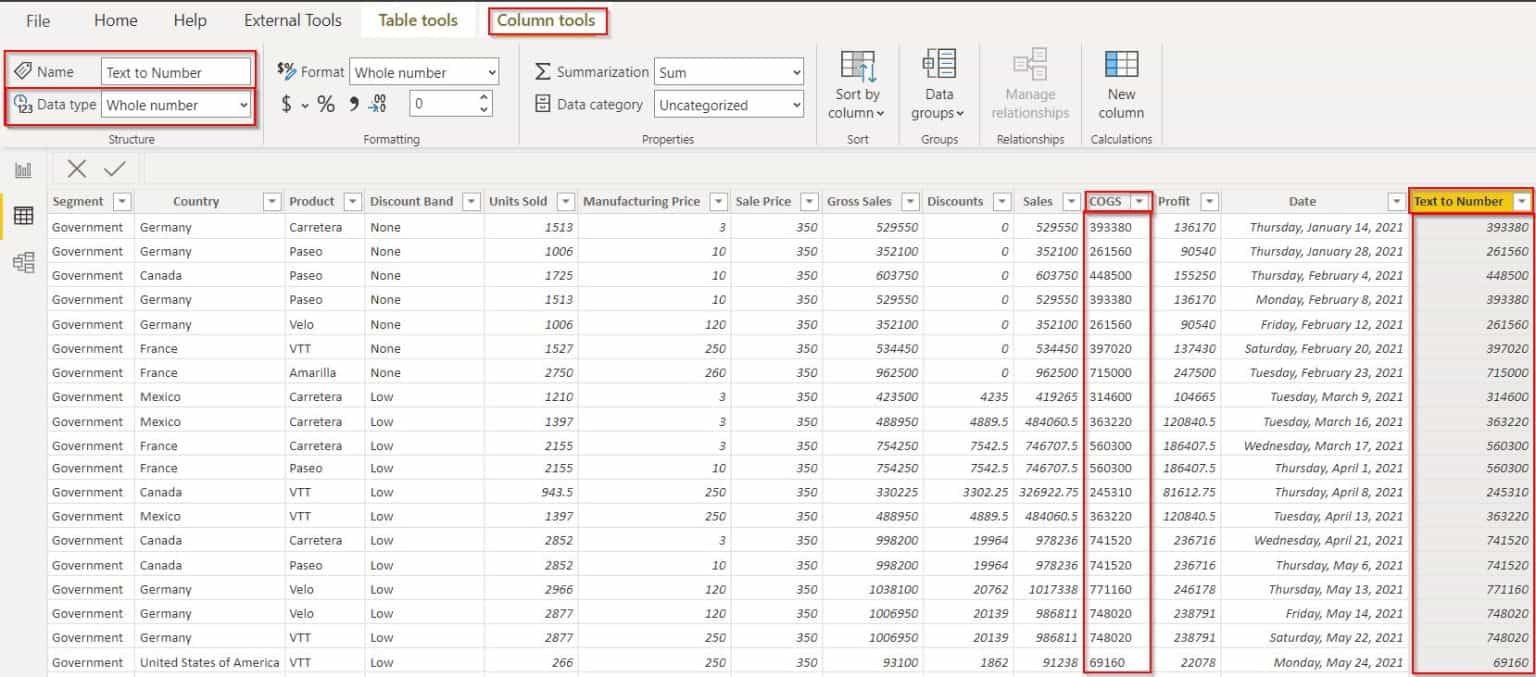1536x677 pixels.
Task: Select the Sale Price column header
Action: pos(763,201)
